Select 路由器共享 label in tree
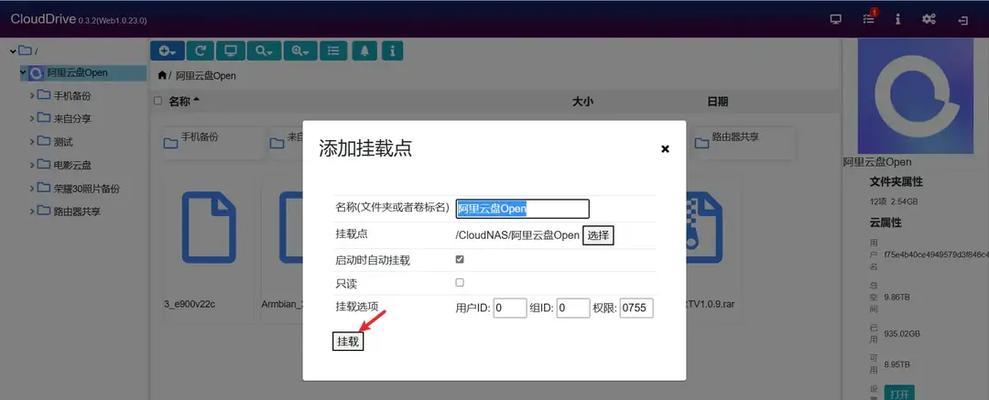 coord(76,211)
